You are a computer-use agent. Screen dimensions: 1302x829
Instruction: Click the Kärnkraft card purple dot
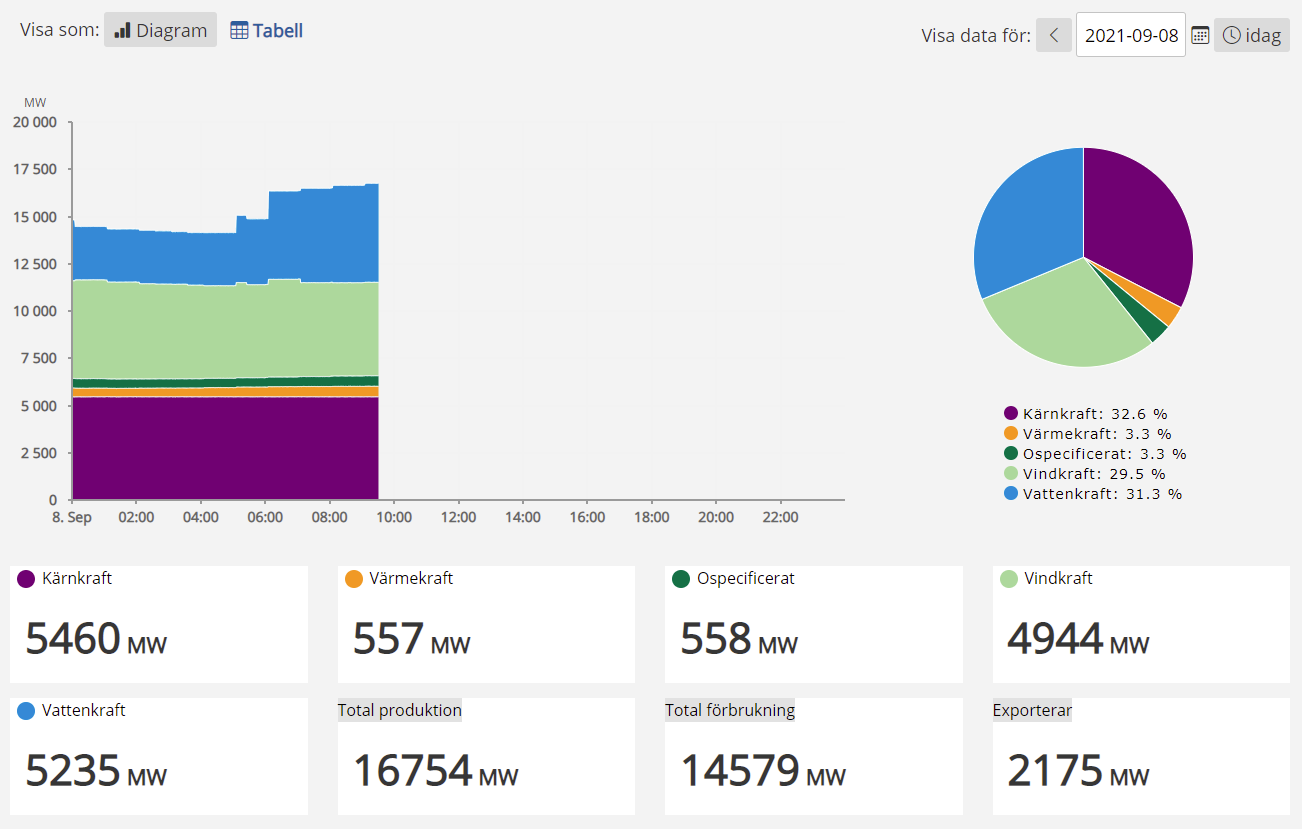(x=26, y=579)
